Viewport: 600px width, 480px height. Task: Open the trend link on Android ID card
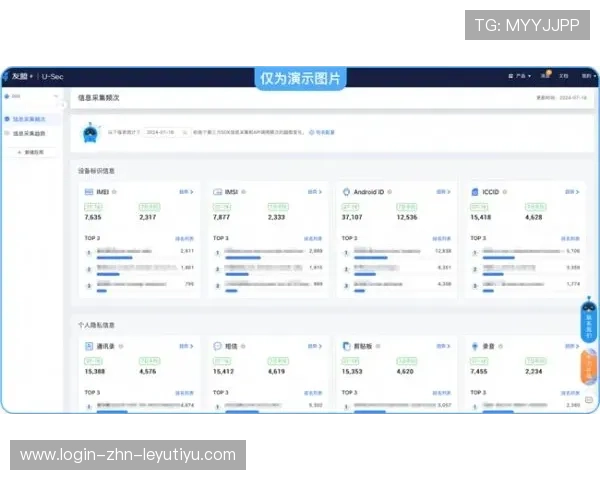pos(443,192)
